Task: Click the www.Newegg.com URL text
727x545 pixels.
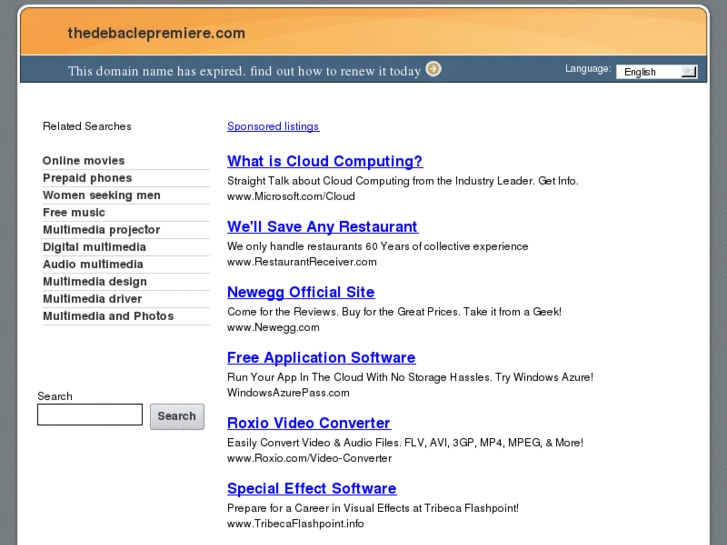Action: point(273,327)
